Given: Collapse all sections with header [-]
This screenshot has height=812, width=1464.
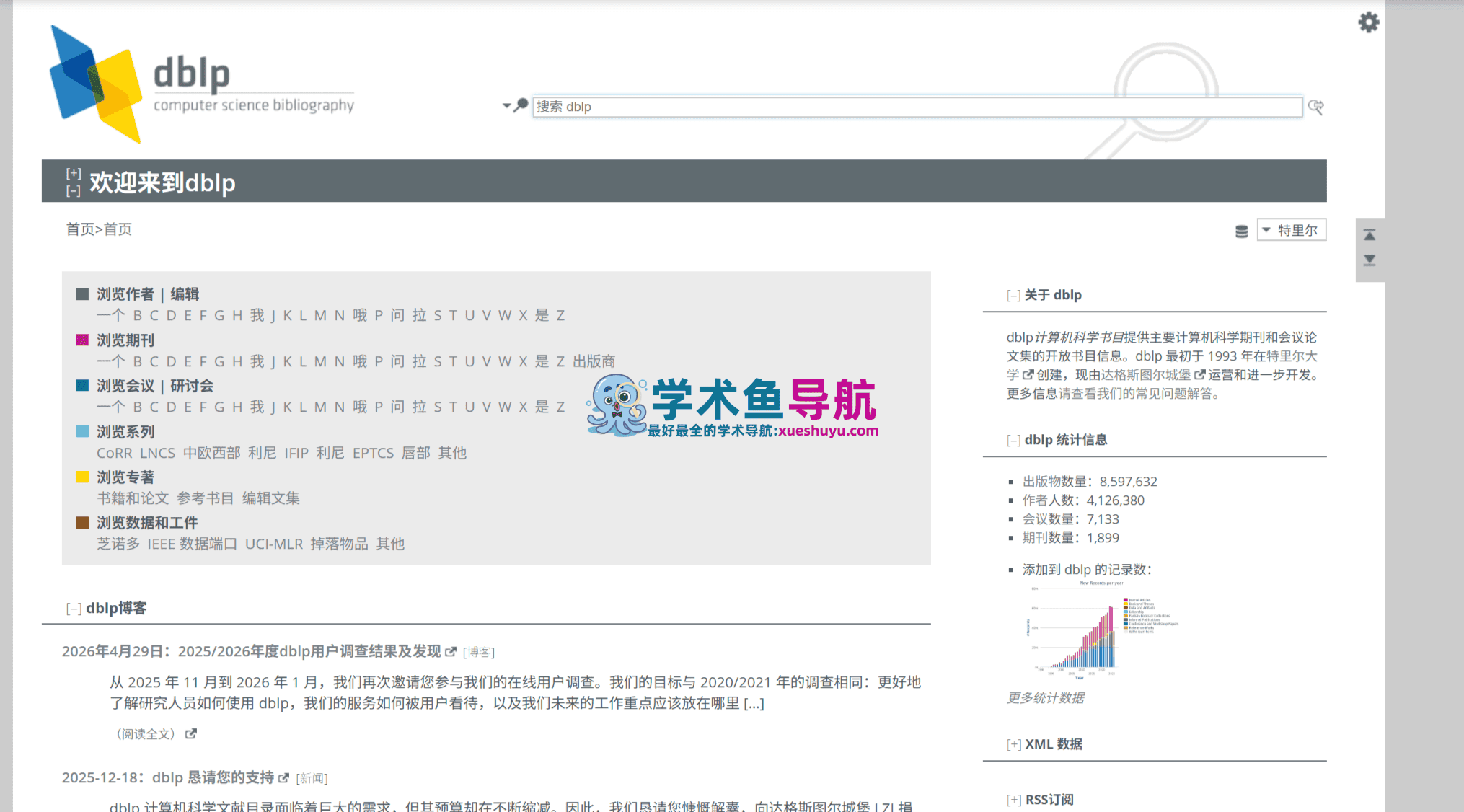Looking at the screenshot, I should pyautogui.click(x=74, y=191).
